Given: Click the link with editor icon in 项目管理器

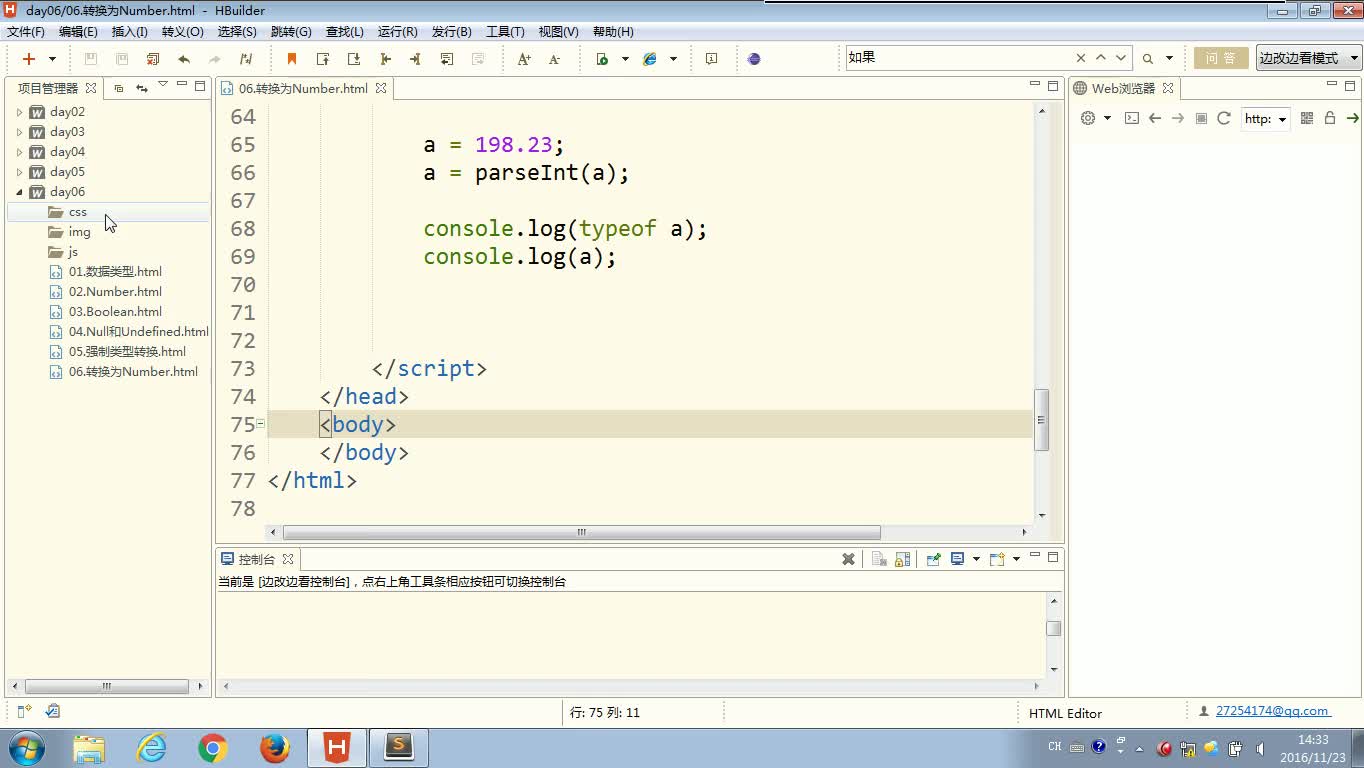Looking at the screenshot, I should pyautogui.click(x=141, y=88).
